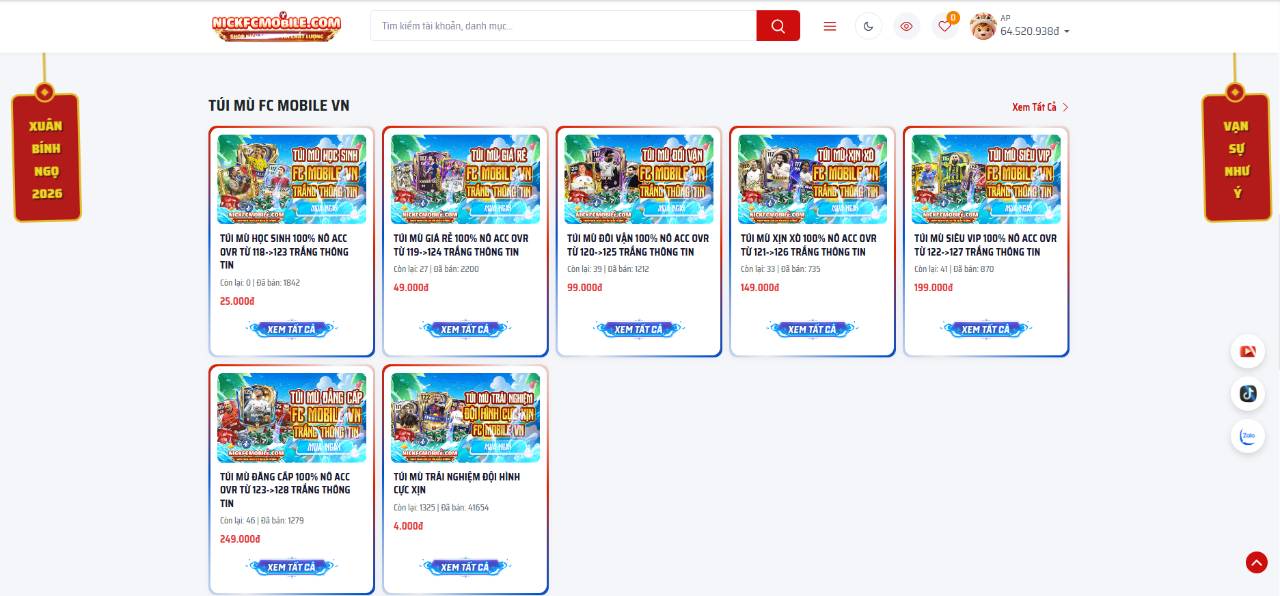Click Xem Tất Cả under Học Sinh card
This screenshot has width=1280, height=596.
[x=291, y=329]
